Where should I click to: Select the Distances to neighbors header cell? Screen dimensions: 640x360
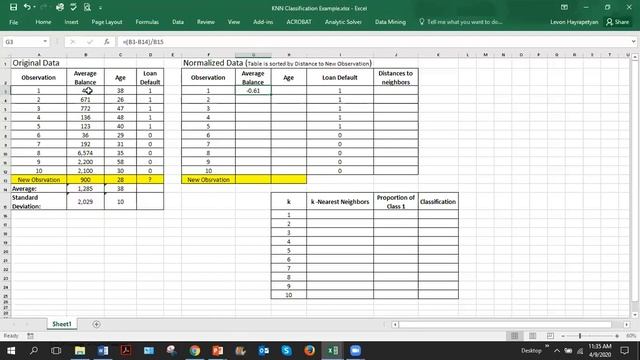396,78
